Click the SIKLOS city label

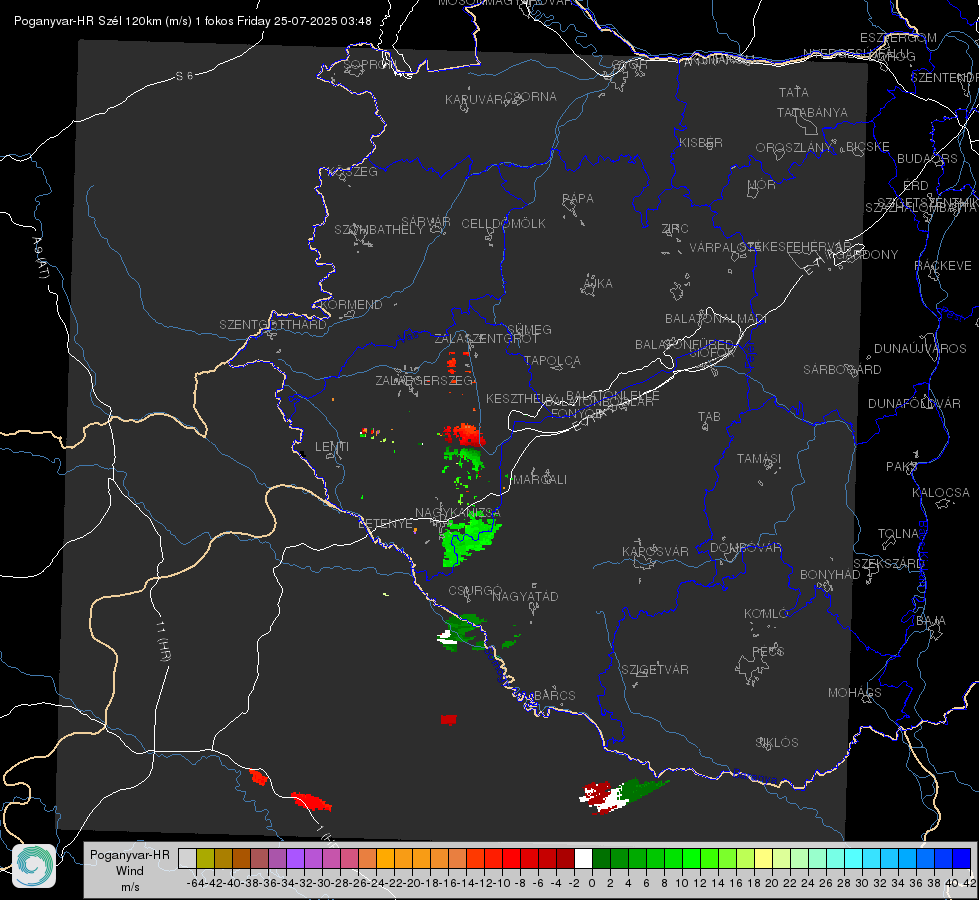click(777, 743)
